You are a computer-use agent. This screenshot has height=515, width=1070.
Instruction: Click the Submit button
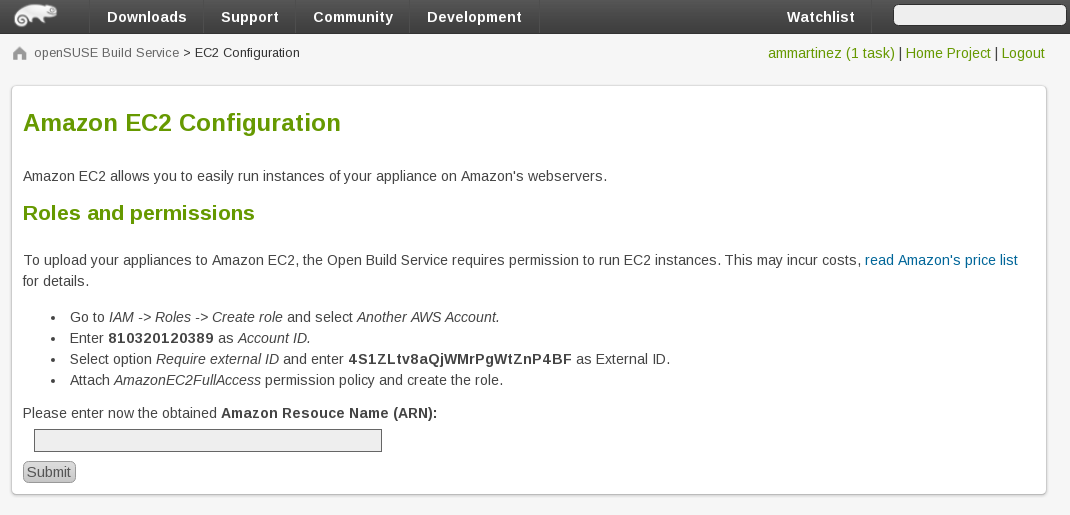pyautogui.click(x=49, y=472)
